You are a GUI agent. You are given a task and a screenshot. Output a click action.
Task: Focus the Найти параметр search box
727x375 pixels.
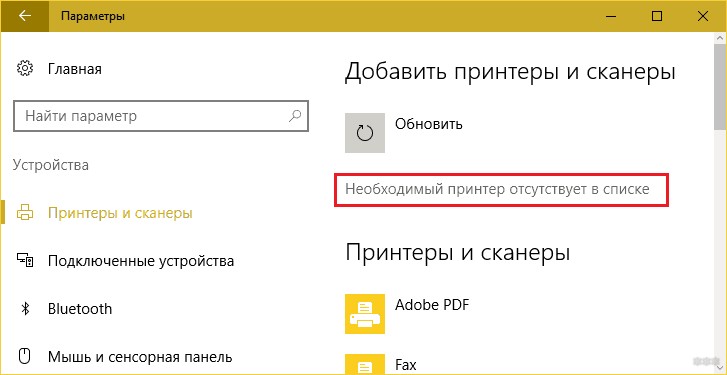(x=161, y=115)
